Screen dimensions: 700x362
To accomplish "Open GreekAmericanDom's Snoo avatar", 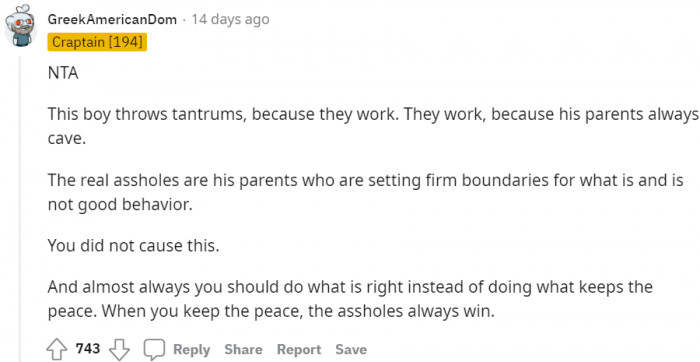I will [20, 26].
